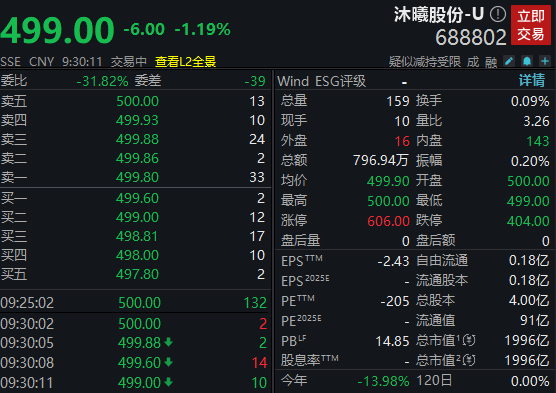Open the ESG 详情 link

[532, 81]
